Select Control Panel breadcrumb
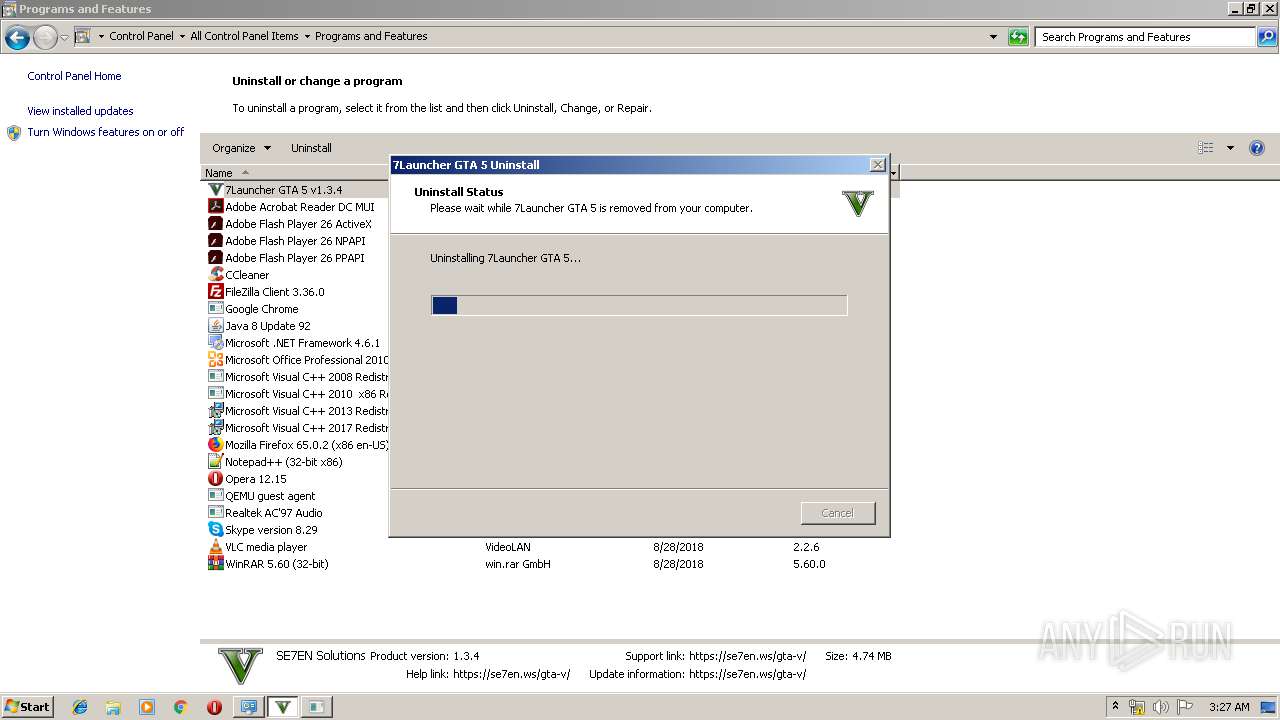1280x720 pixels. 141,37
